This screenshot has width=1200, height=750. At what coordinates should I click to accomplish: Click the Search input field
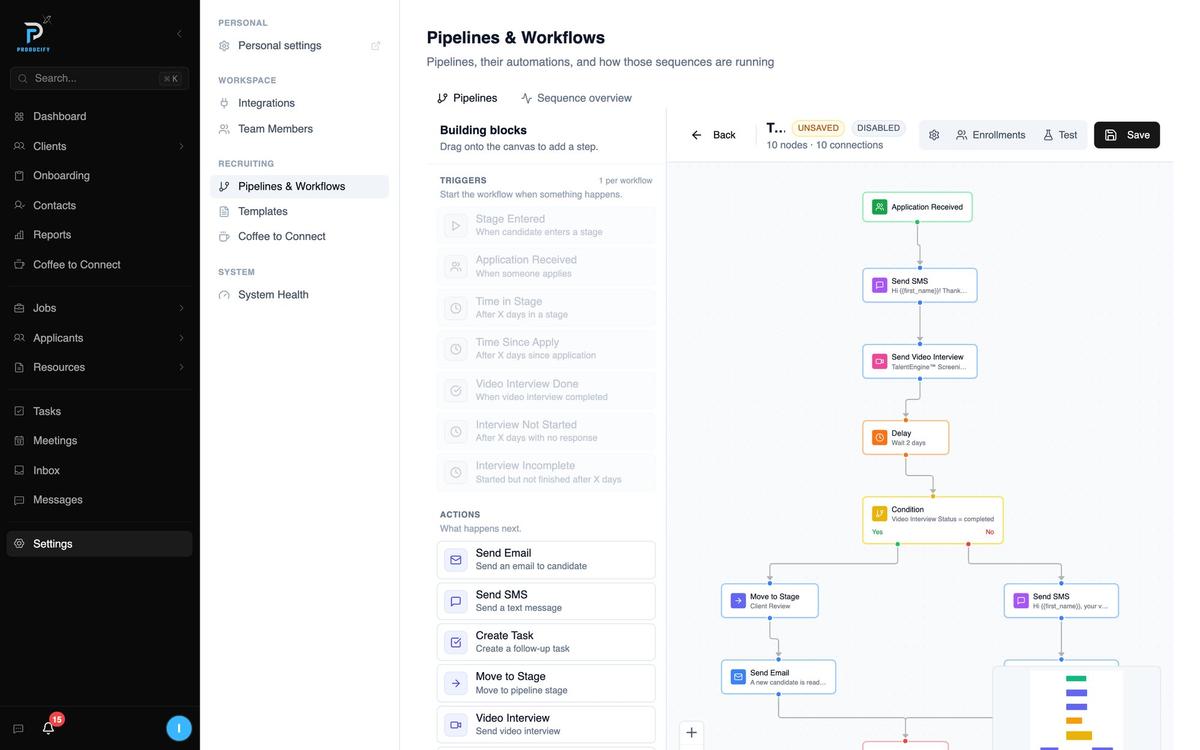(x=99, y=78)
